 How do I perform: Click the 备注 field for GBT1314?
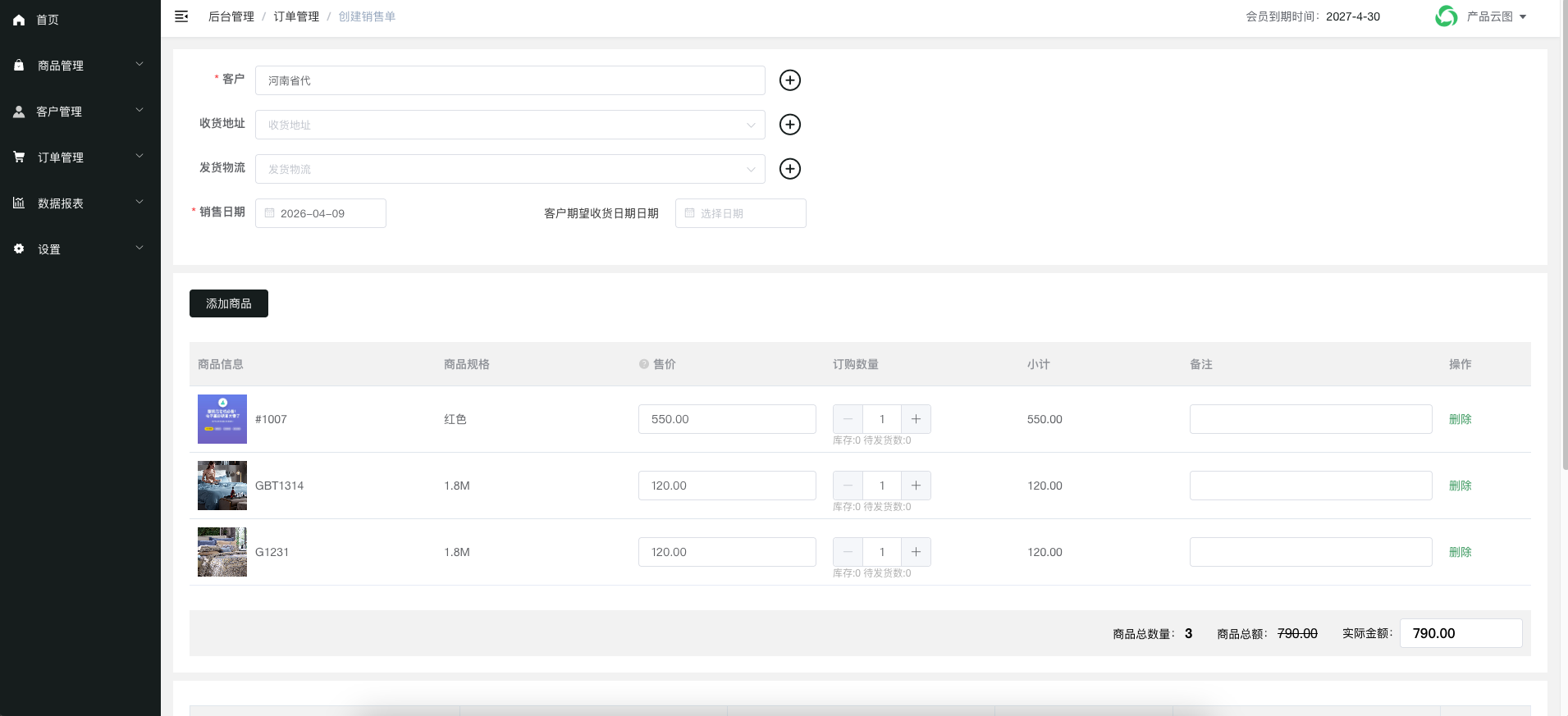click(x=1311, y=486)
